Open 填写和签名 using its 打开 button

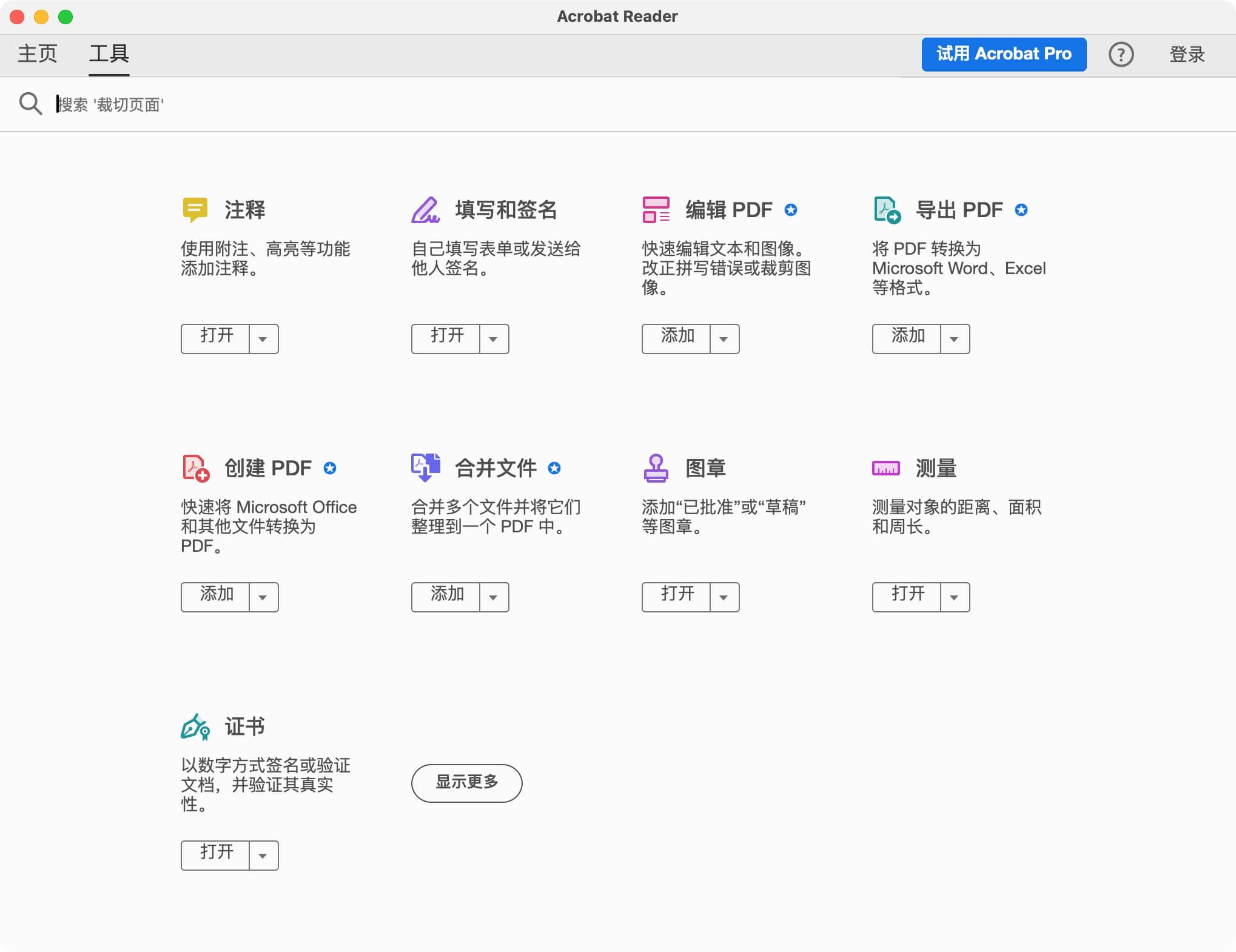click(x=446, y=339)
